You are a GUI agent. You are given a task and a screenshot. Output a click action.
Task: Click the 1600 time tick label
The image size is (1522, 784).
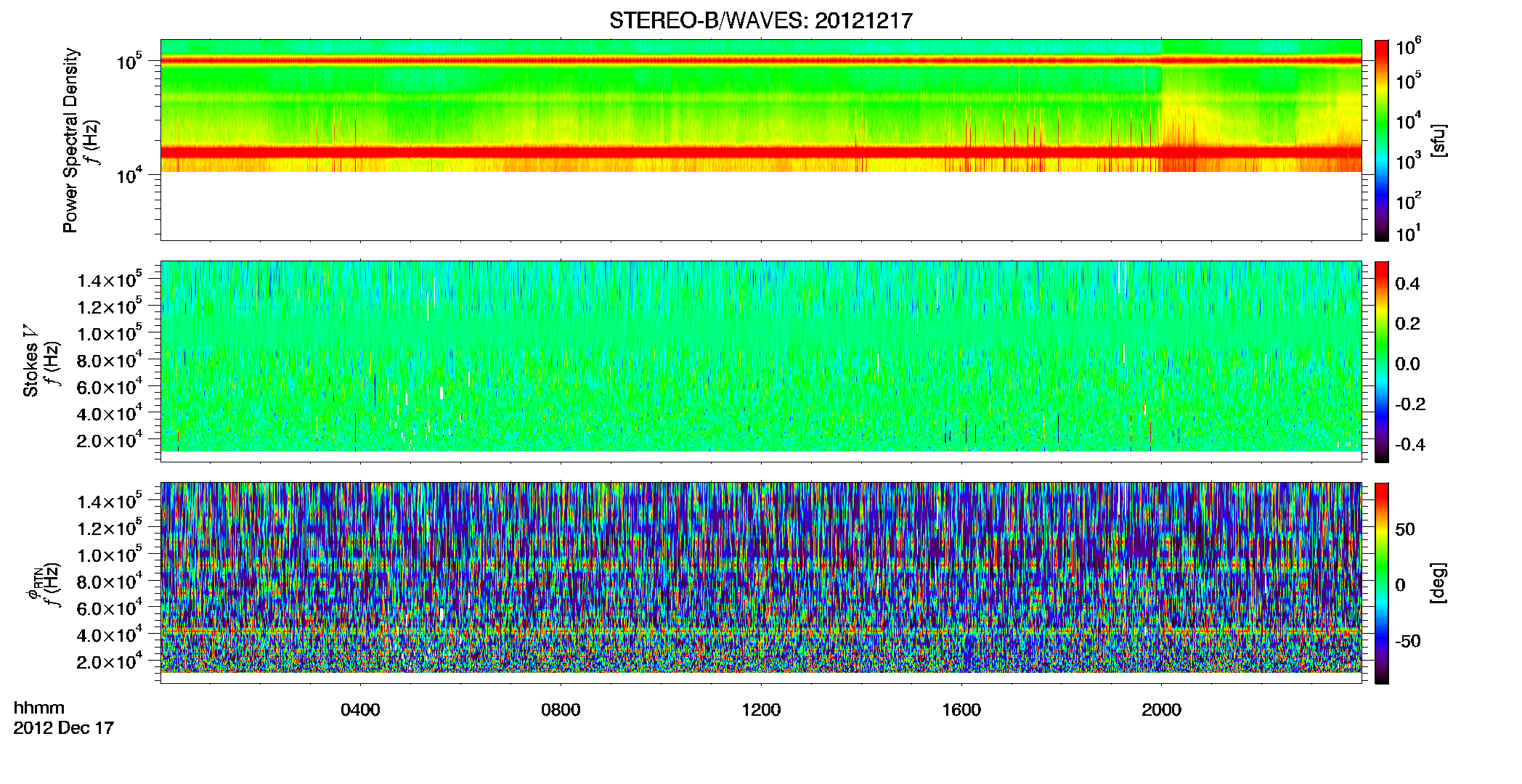[961, 709]
